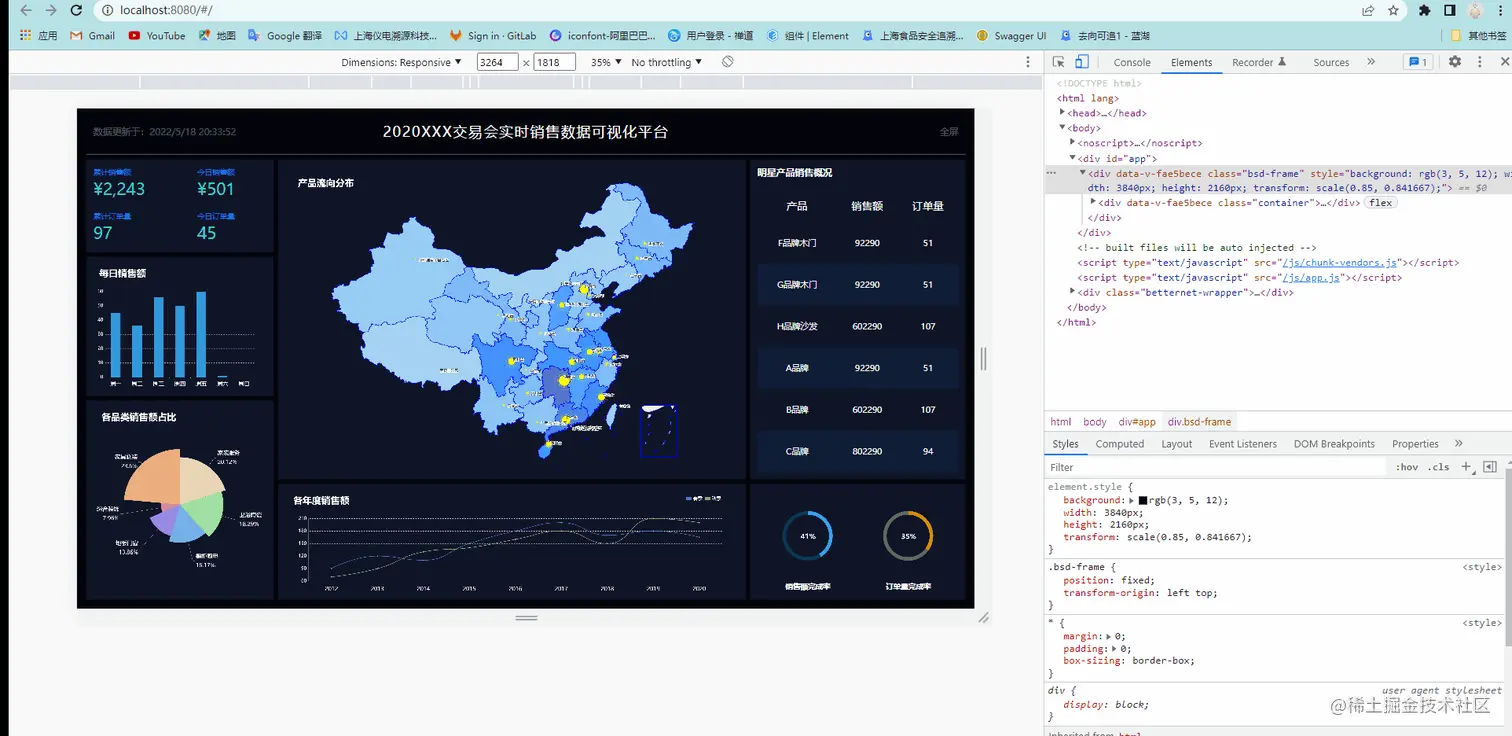
Task: Open the No throttling dropdown
Action: pyautogui.click(x=667, y=62)
